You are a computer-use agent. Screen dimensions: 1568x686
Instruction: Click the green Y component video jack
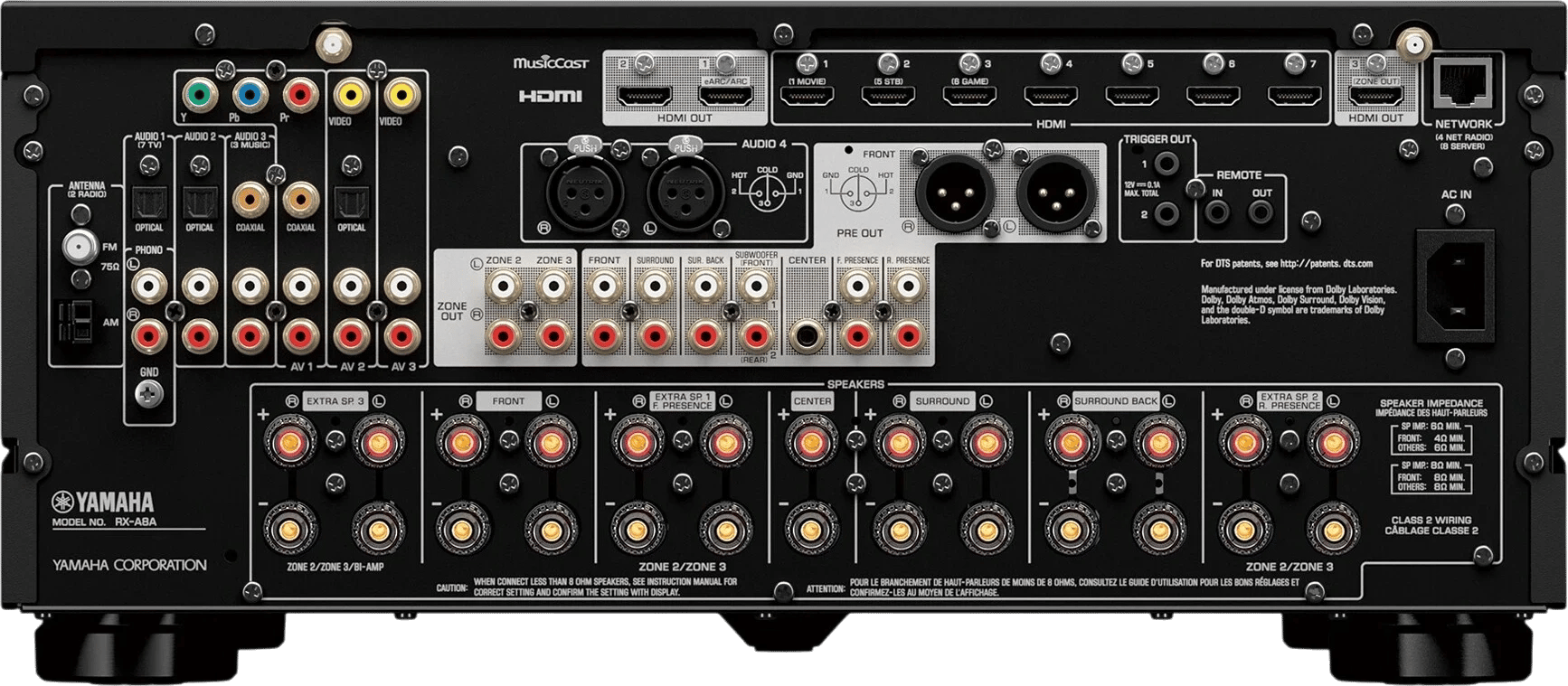pyautogui.click(x=199, y=94)
